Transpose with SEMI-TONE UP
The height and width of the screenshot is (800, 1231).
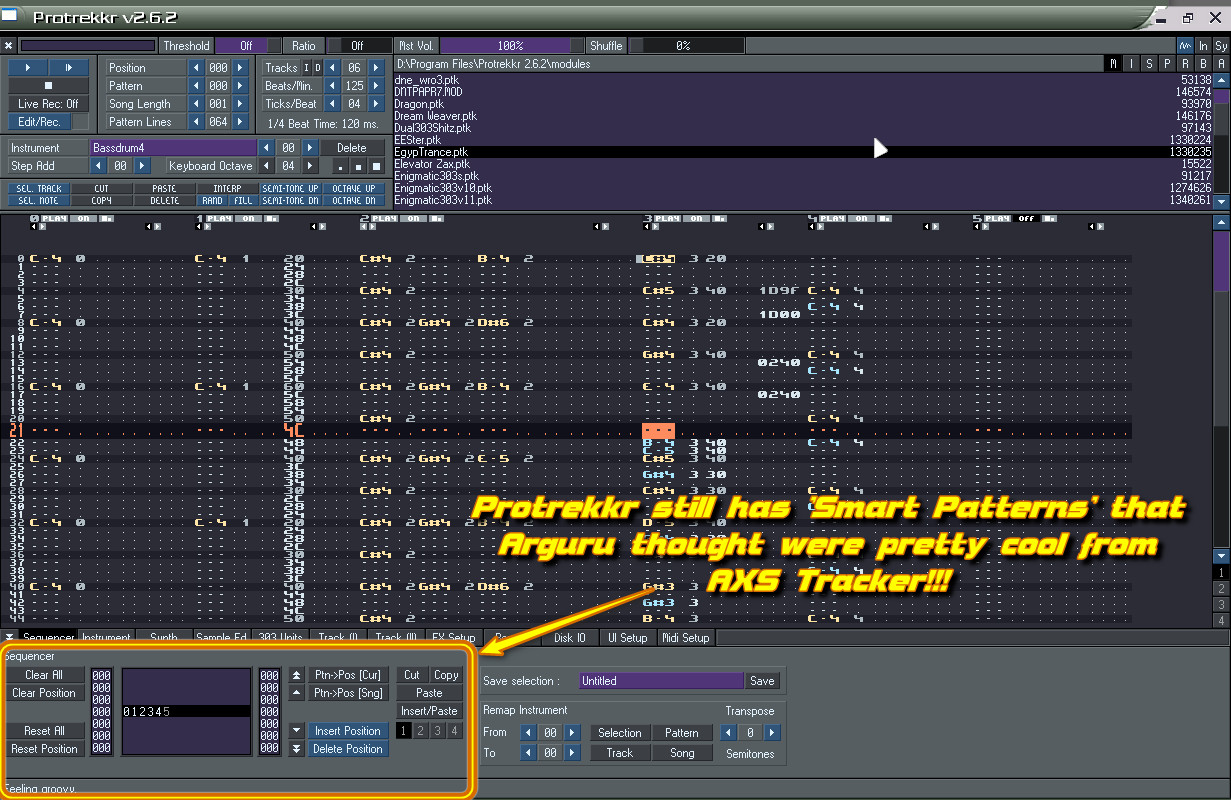(x=290, y=188)
